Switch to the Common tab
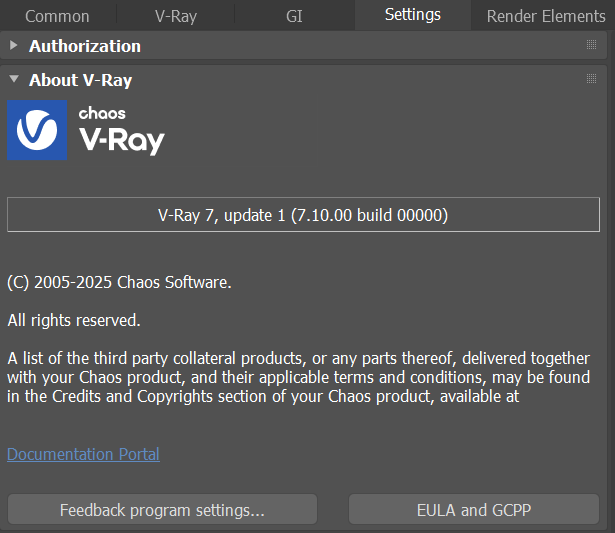 57,16
